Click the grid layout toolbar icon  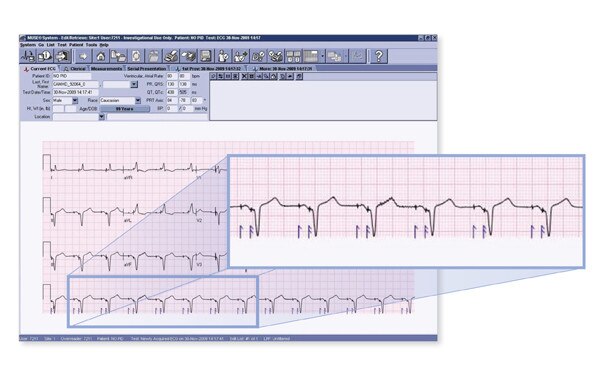tap(311, 57)
